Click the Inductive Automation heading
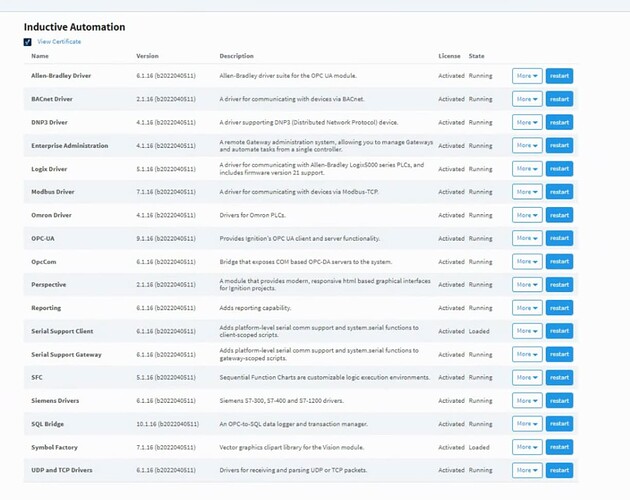The width and height of the screenshot is (630, 500). tap(74, 27)
